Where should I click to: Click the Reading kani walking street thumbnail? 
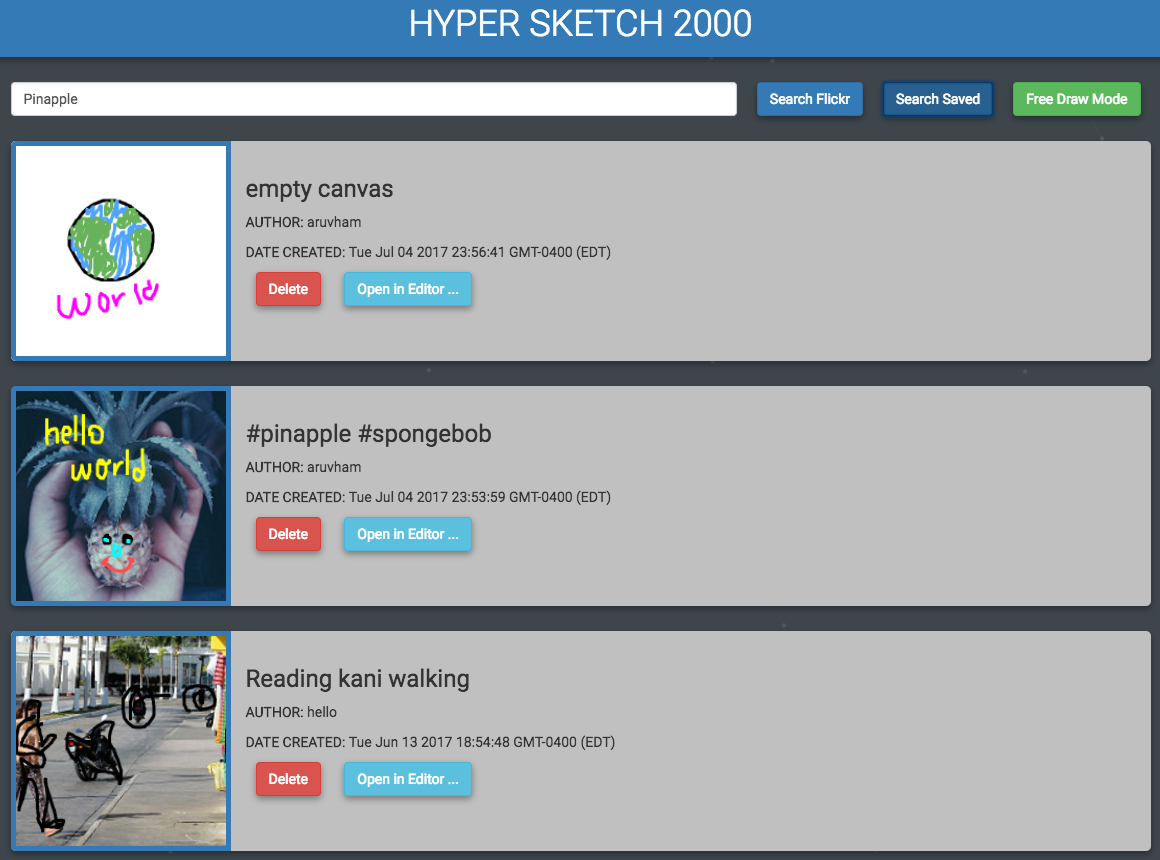(120, 740)
